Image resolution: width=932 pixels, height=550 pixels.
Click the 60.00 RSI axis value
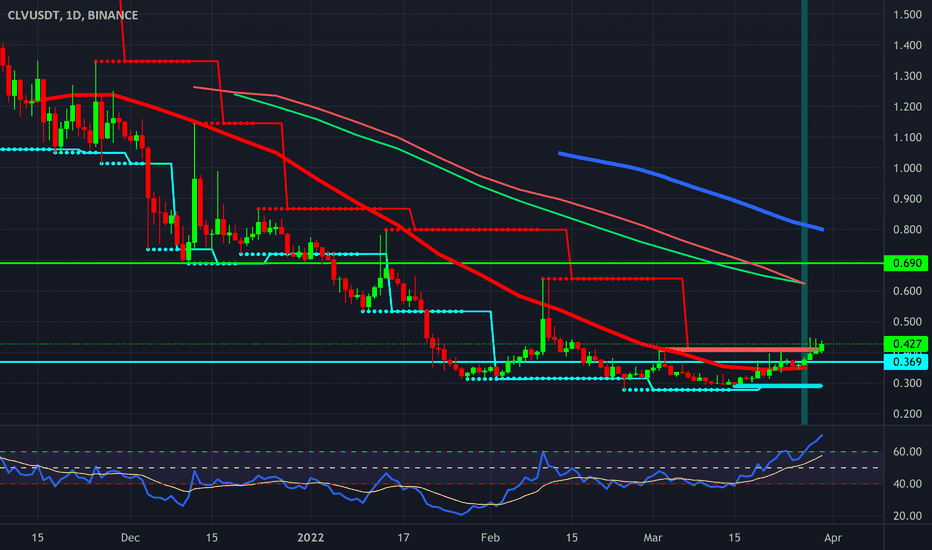click(x=908, y=452)
